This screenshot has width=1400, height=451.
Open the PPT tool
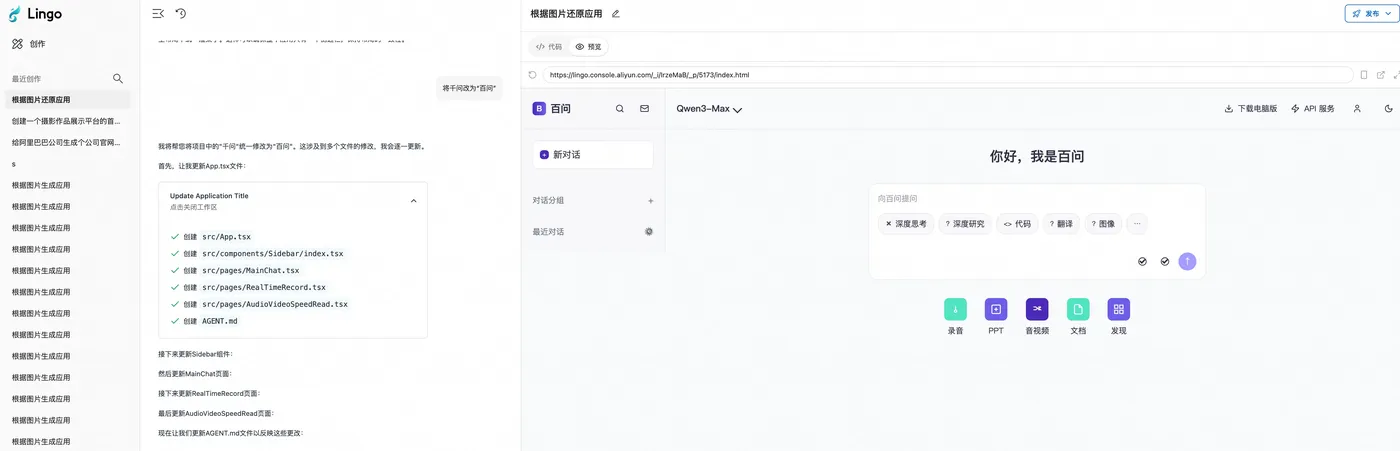[x=996, y=316]
